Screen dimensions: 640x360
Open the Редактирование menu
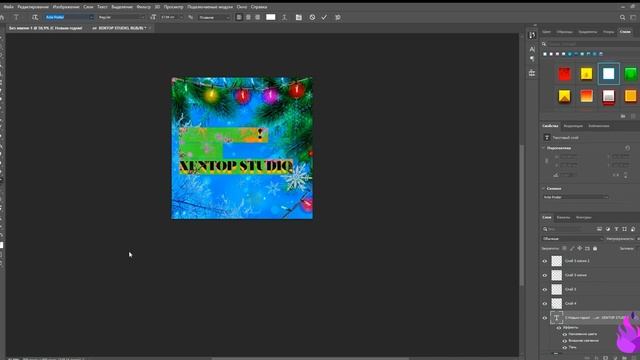tap(33, 7)
